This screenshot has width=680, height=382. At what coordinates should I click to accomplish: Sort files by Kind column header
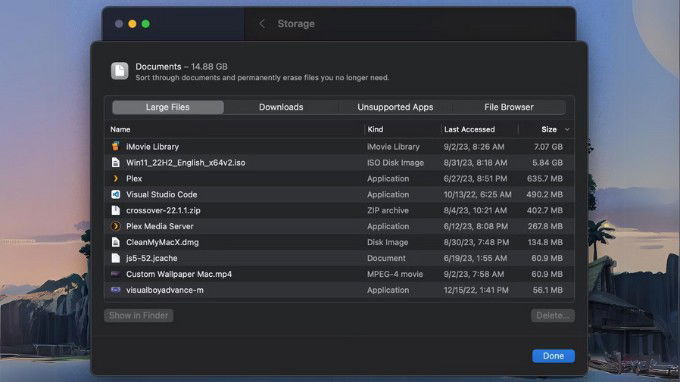pos(375,129)
